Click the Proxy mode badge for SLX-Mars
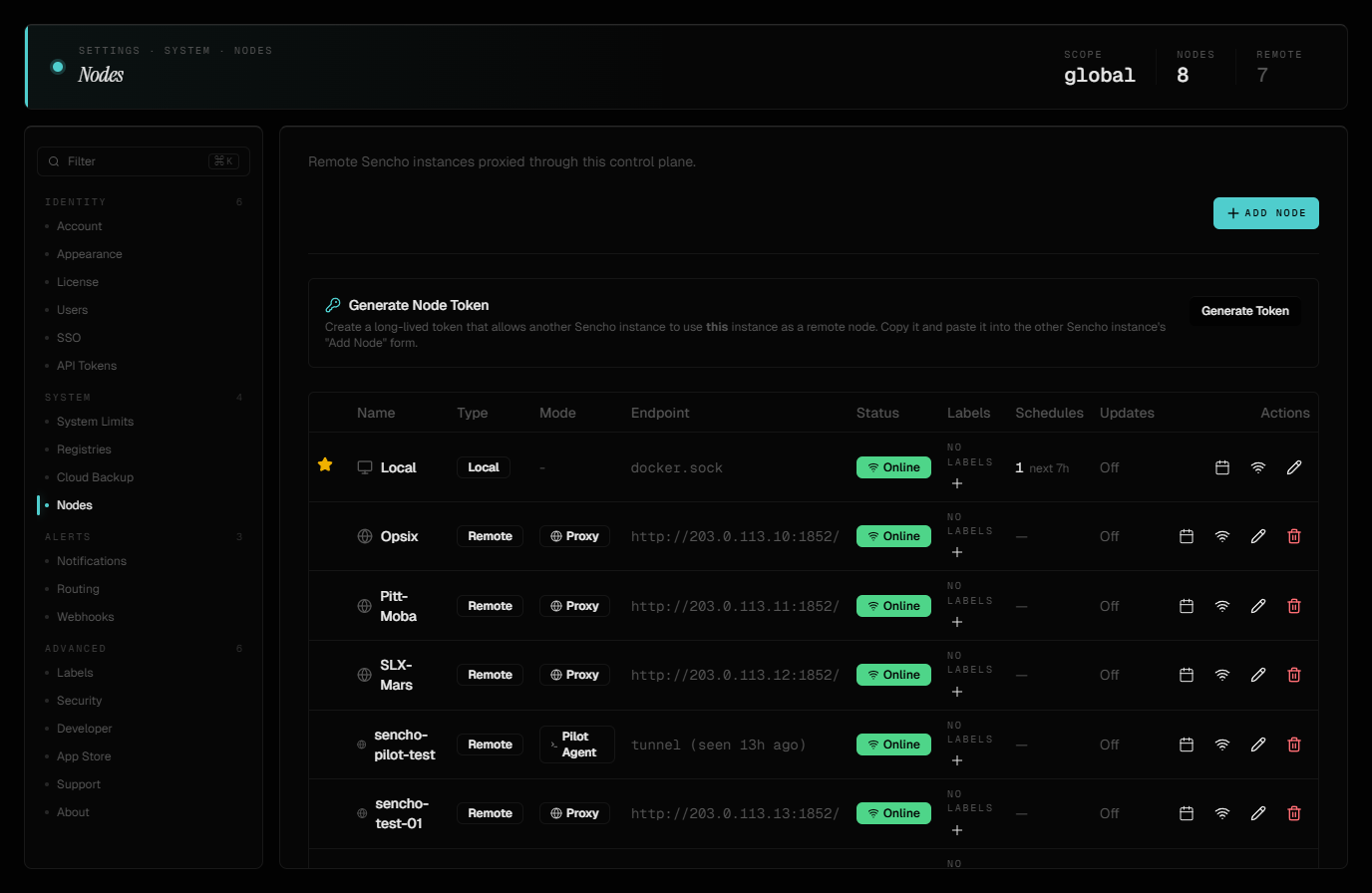This screenshot has width=1372, height=893. (x=574, y=675)
